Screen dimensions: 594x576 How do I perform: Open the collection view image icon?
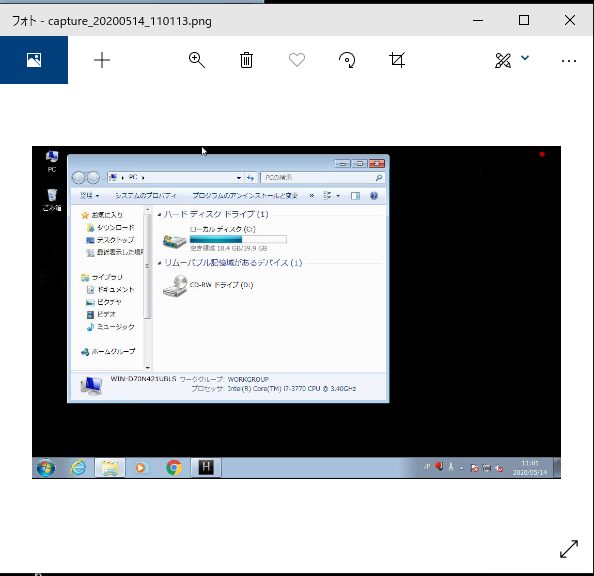point(34,60)
